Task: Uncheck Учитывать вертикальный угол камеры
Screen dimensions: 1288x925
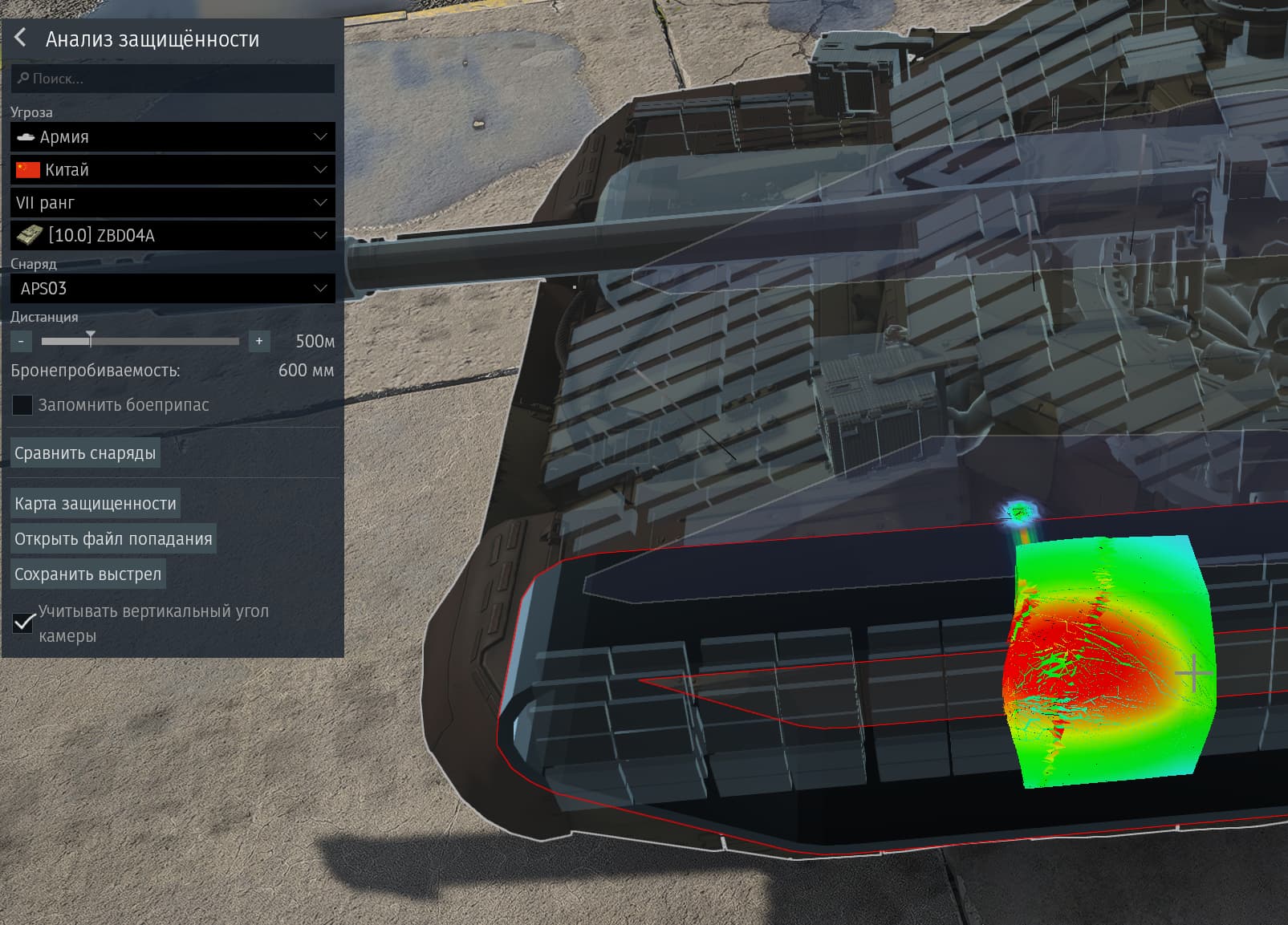Action: pyautogui.click(x=23, y=623)
